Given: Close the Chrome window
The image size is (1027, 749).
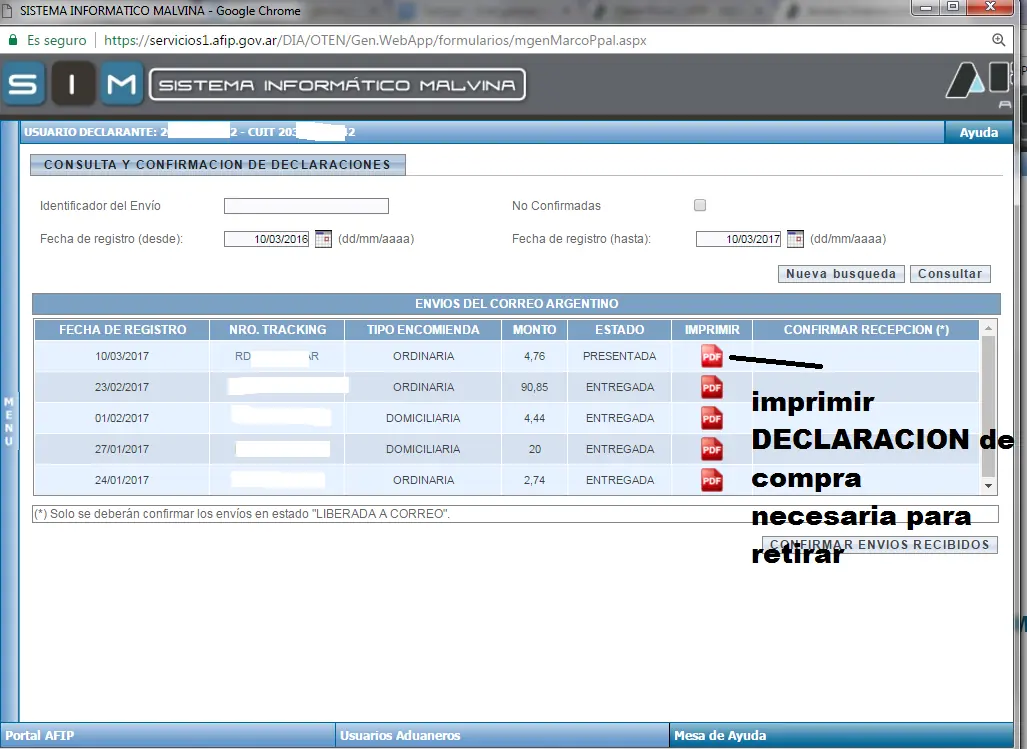Looking at the screenshot, I should click(990, 7).
